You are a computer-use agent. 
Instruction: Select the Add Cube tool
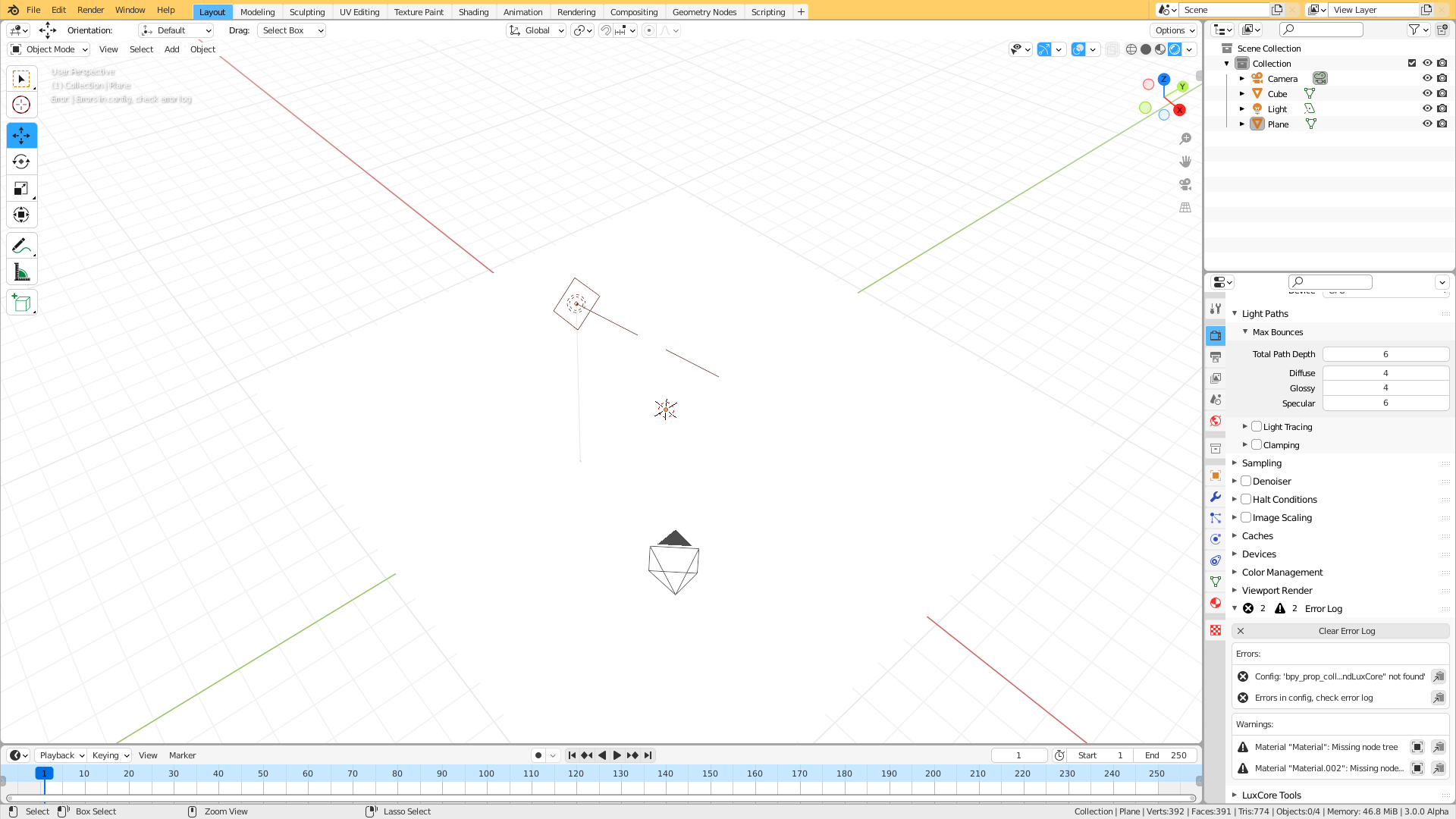click(21, 303)
